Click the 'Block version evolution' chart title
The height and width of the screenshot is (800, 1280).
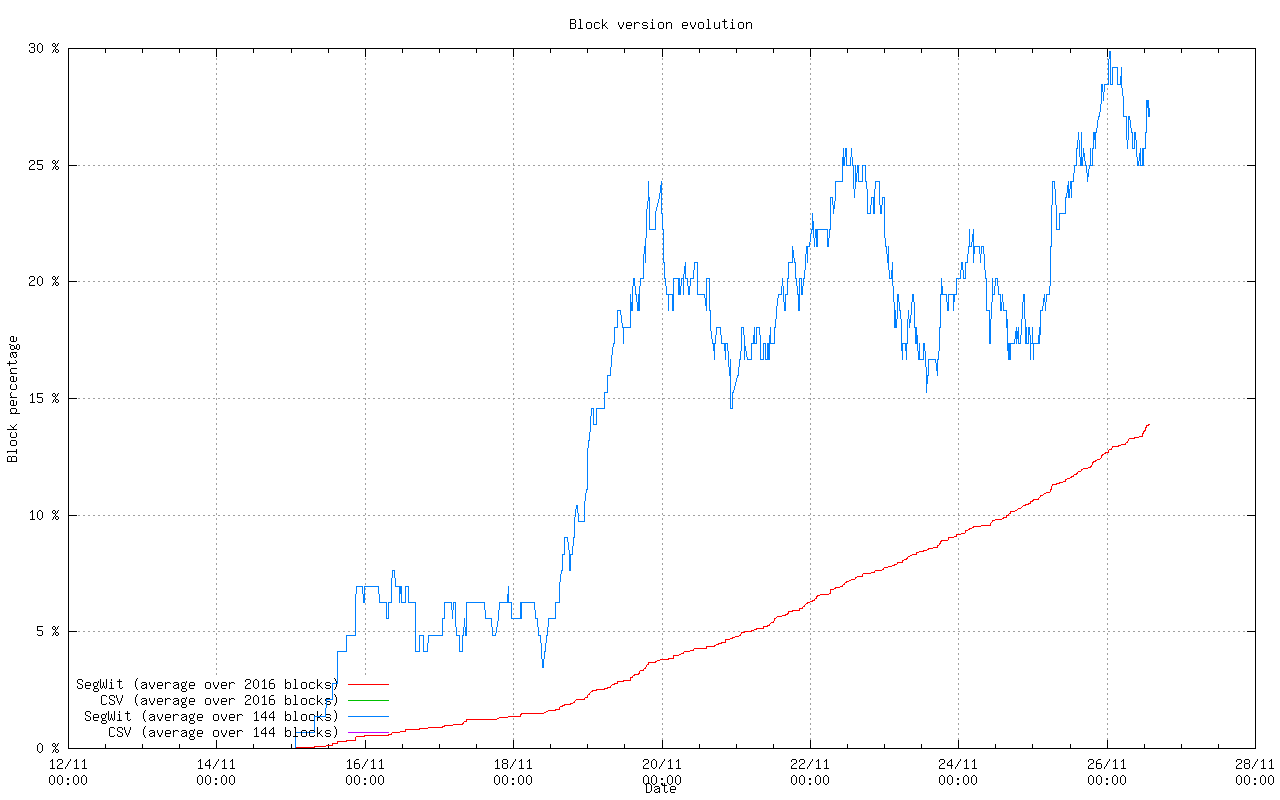660,24
